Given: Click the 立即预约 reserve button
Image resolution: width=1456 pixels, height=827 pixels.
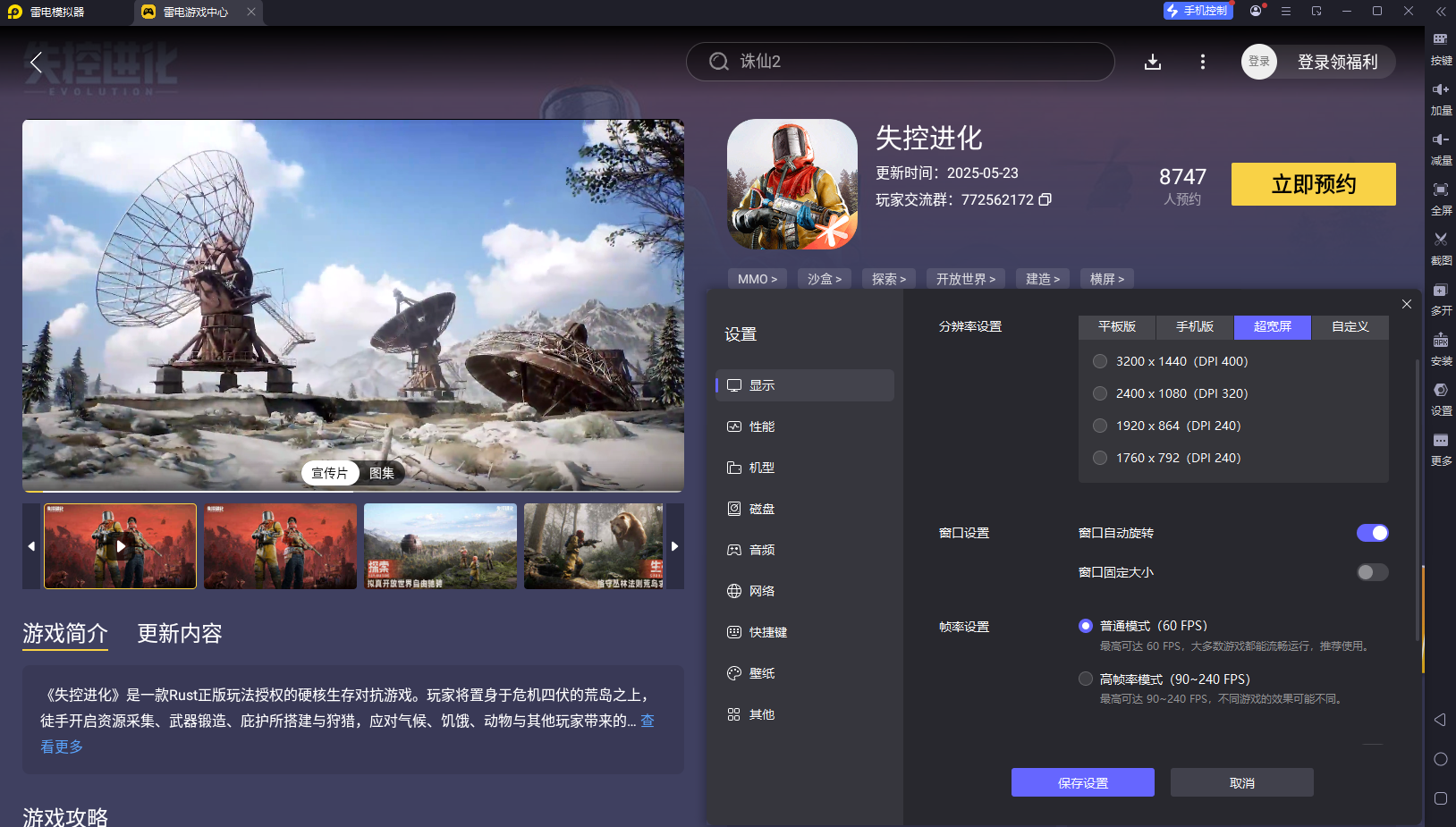Looking at the screenshot, I should click(1312, 184).
